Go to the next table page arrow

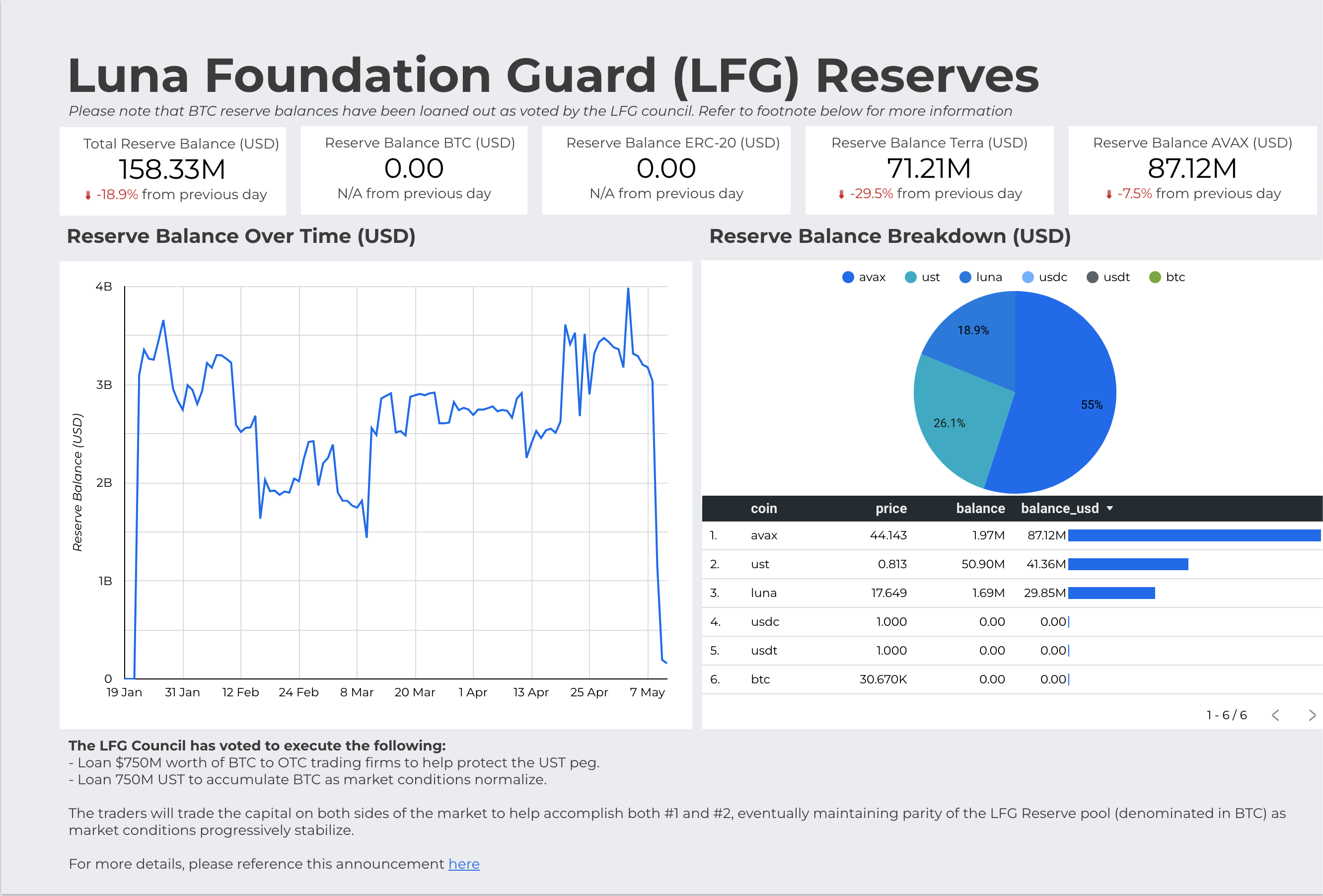tap(1312, 715)
